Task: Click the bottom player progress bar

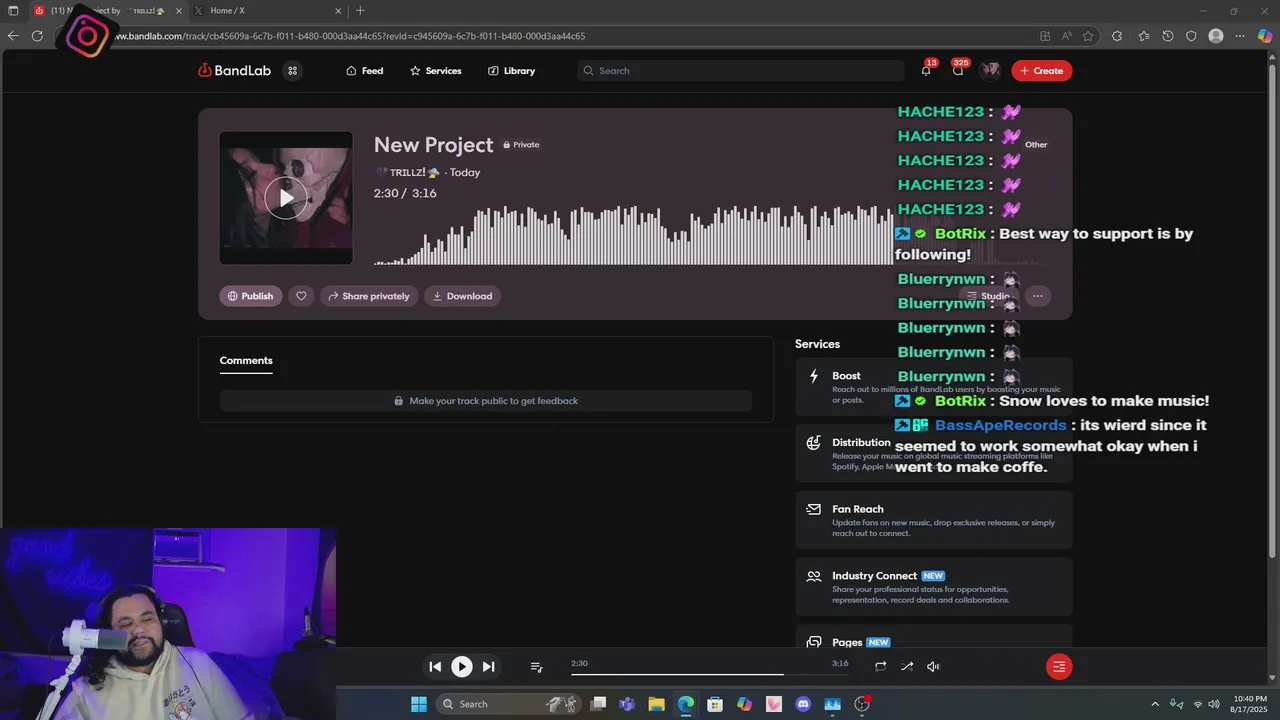Action: 709,674
